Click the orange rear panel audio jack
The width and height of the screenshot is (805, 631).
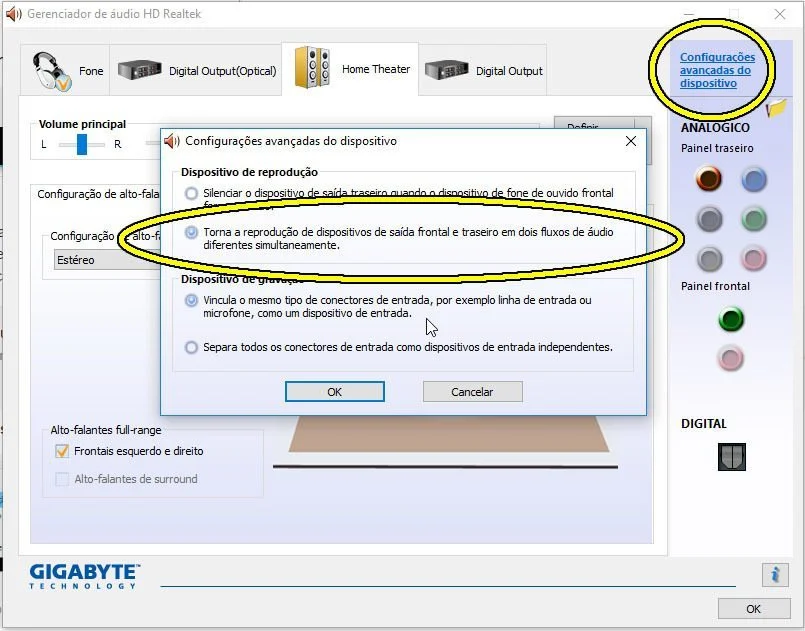coord(709,179)
